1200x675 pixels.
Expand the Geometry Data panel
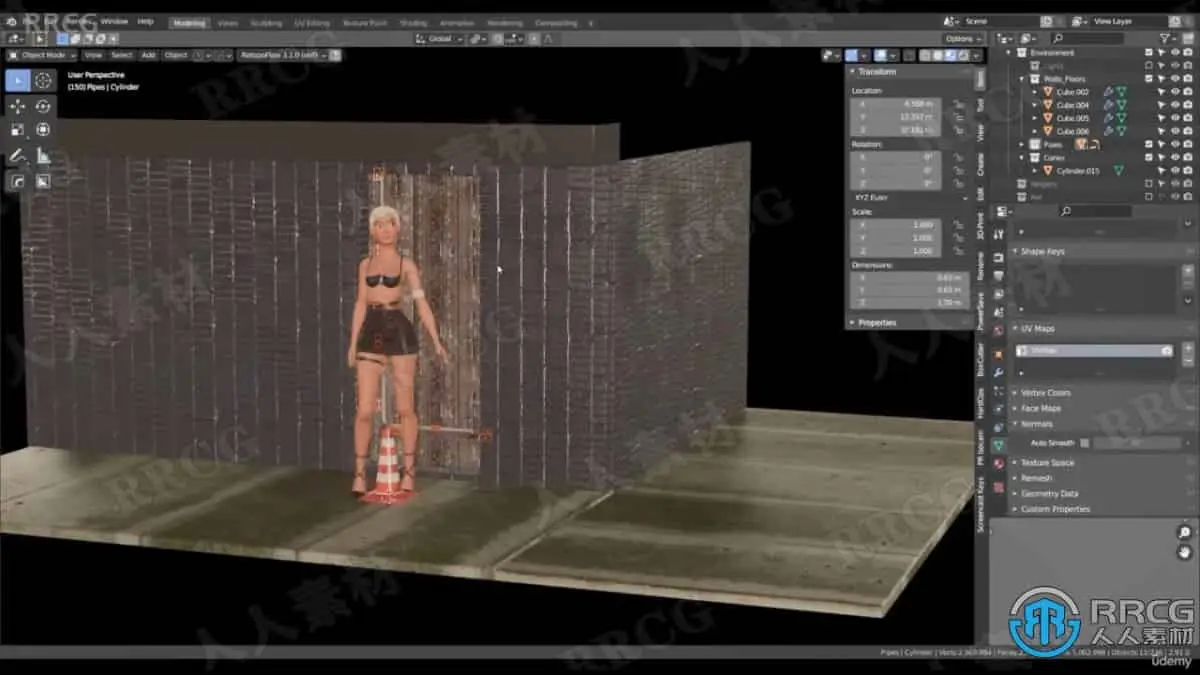point(1016,494)
